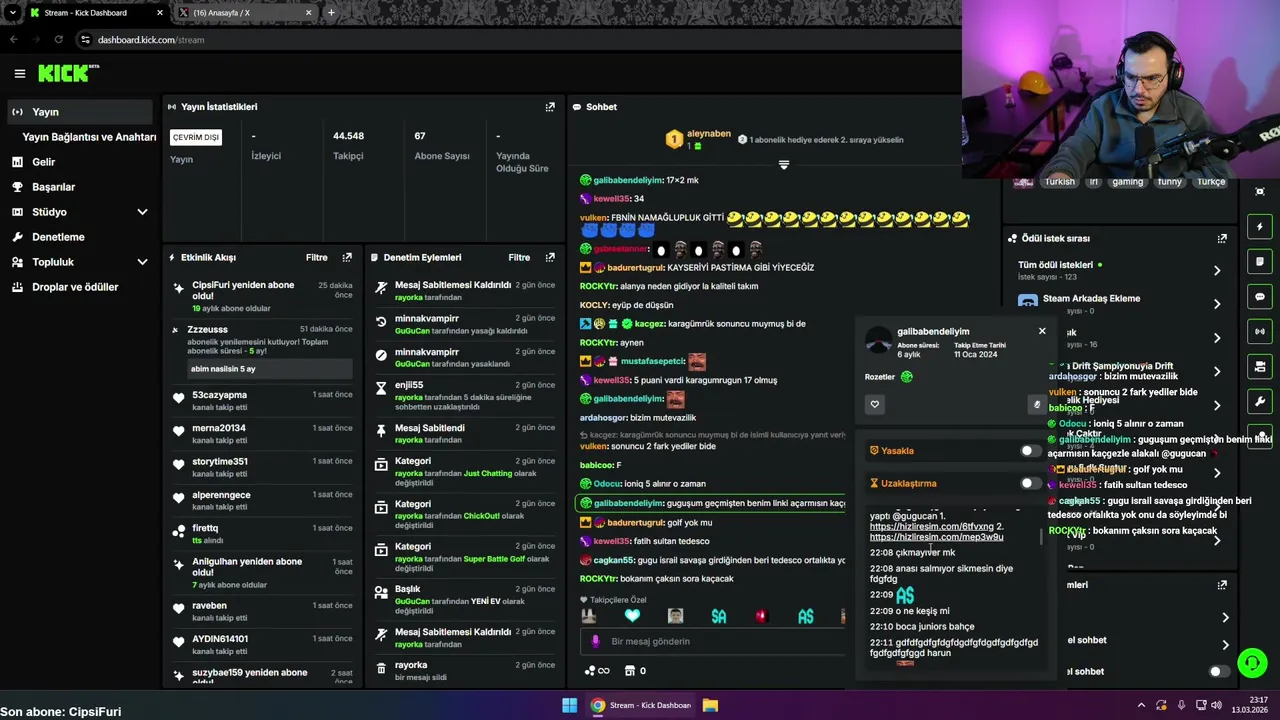Open Steam Arkadaş Ekleme reward chevron
This screenshot has height=720, width=1280.
[1217, 304]
